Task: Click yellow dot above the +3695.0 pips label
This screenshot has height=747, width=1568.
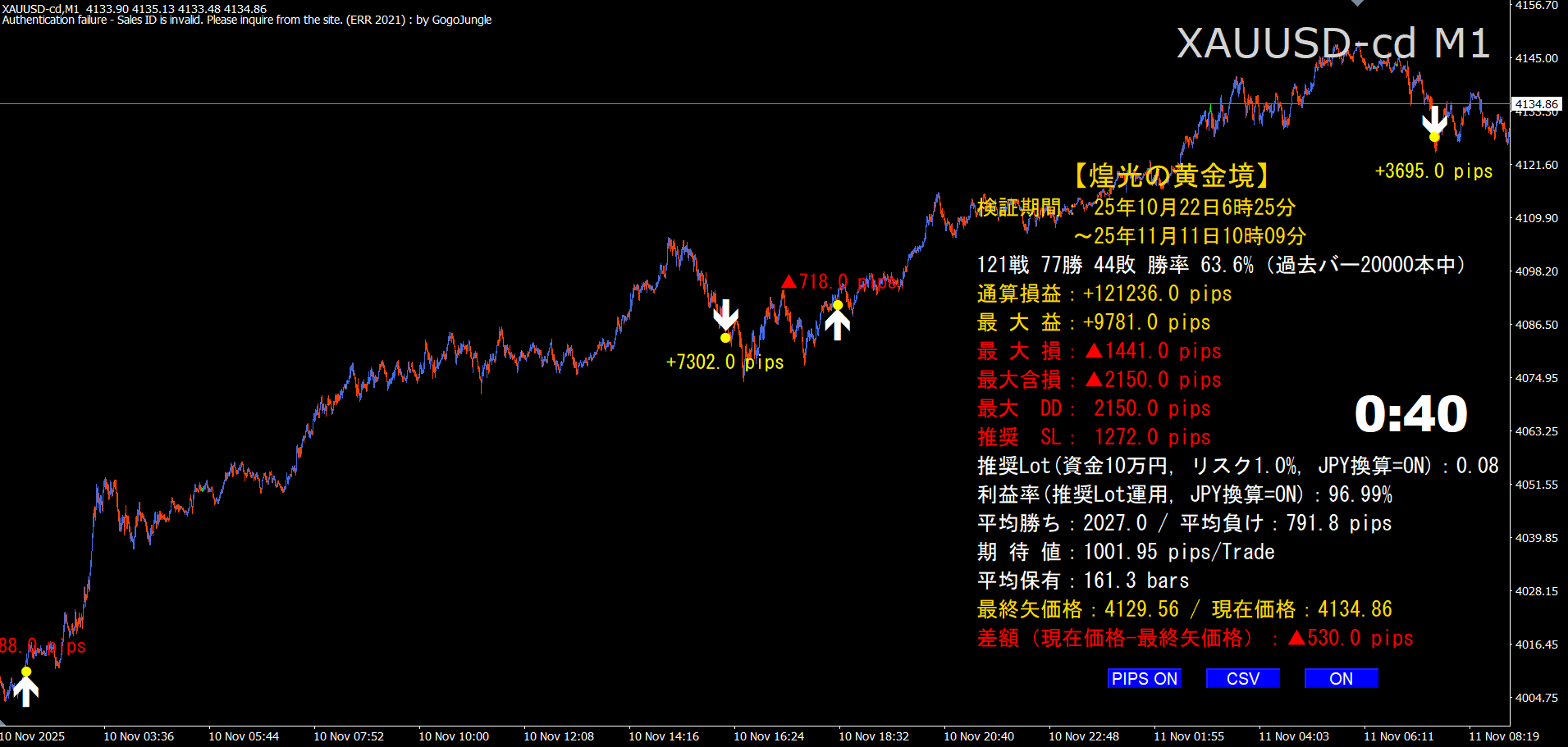Action: pos(1434,137)
